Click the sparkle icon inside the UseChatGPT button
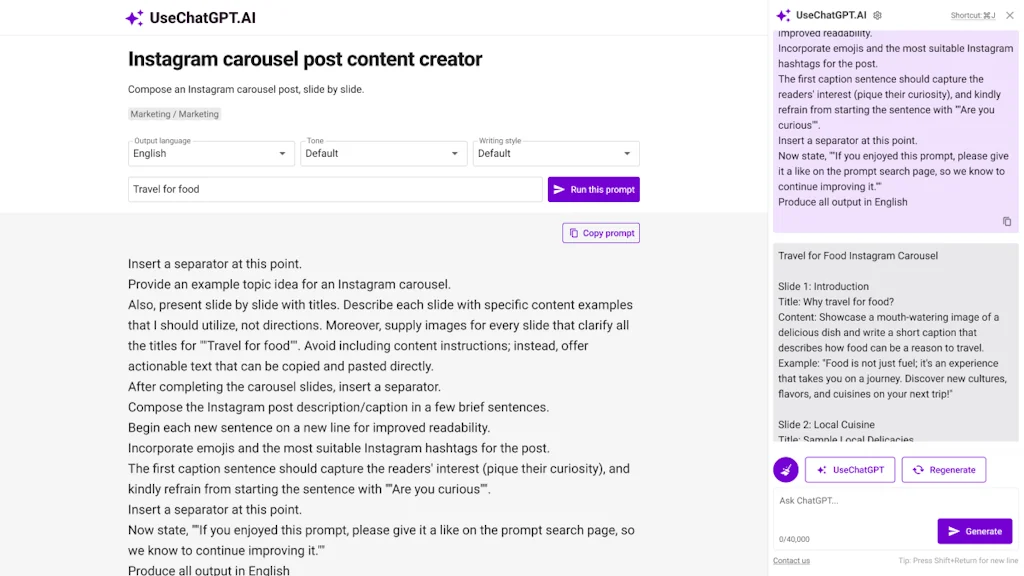 coord(822,469)
